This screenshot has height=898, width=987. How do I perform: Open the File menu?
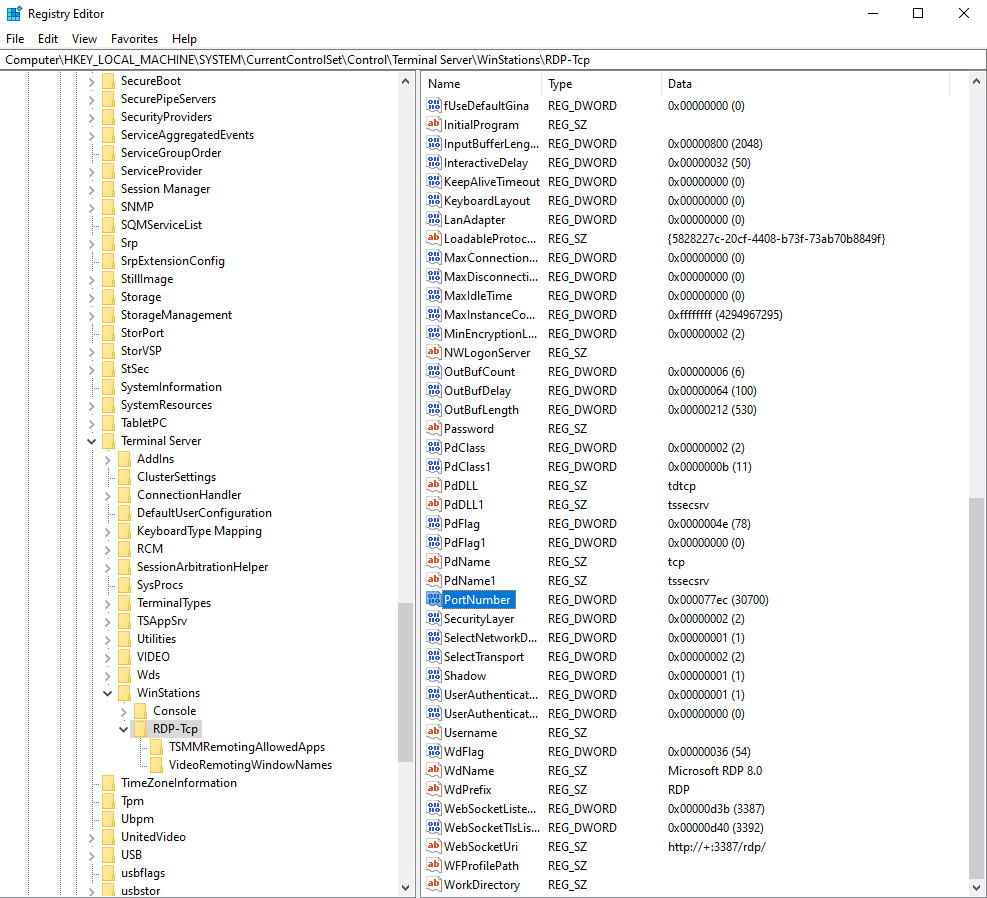(15, 39)
